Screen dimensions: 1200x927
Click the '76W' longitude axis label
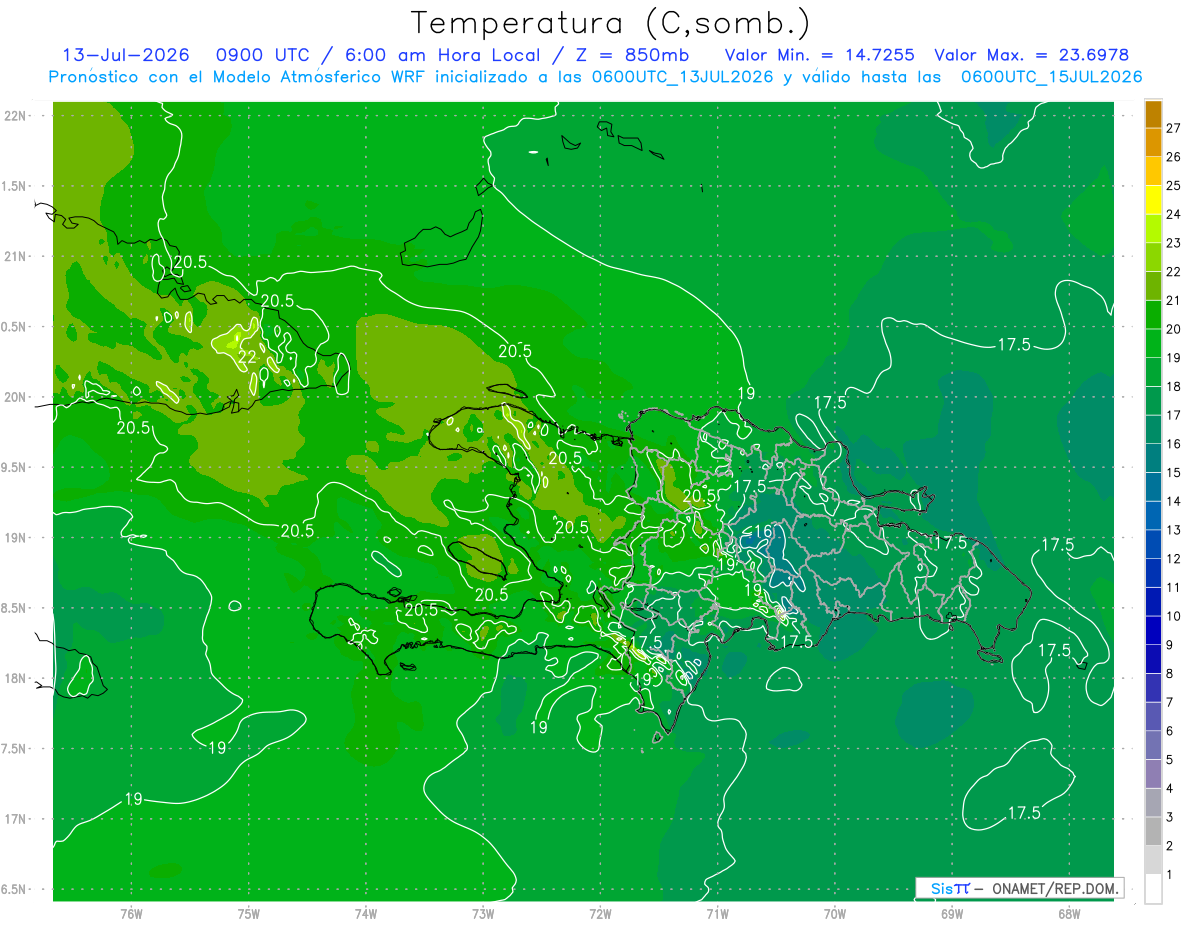(x=131, y=914)
